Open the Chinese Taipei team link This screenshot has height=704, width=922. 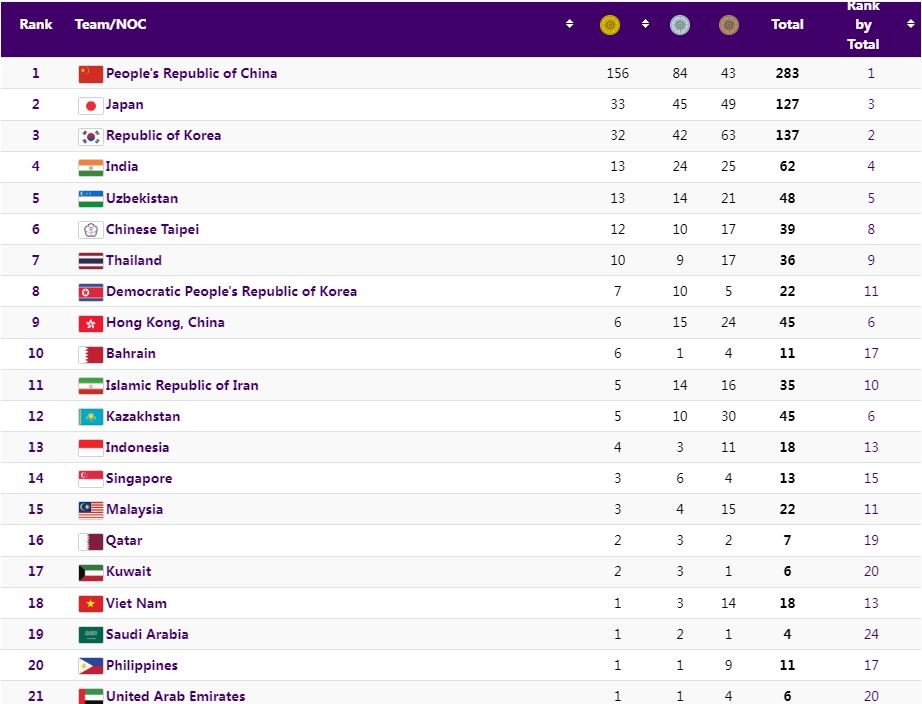click(152, 229)
